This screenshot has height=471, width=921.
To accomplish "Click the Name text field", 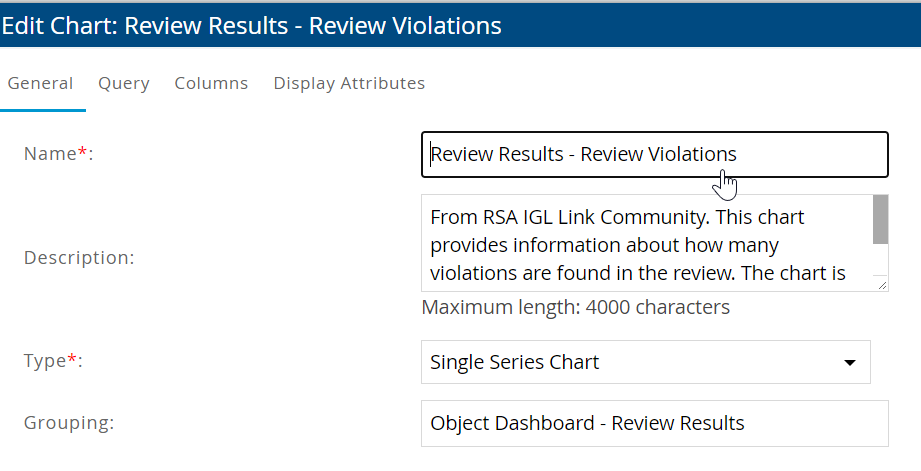I will point(654,155).
